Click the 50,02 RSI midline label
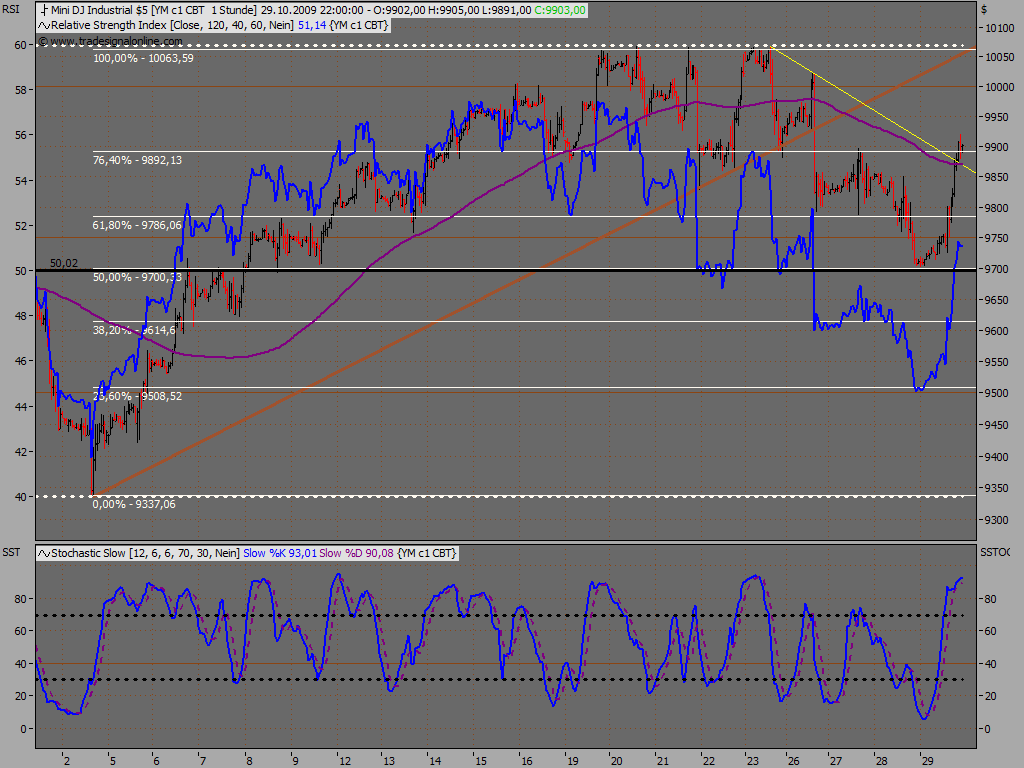Image resolution: width=1024 pixels, height=768 pixels. click(x=63, y=263)
